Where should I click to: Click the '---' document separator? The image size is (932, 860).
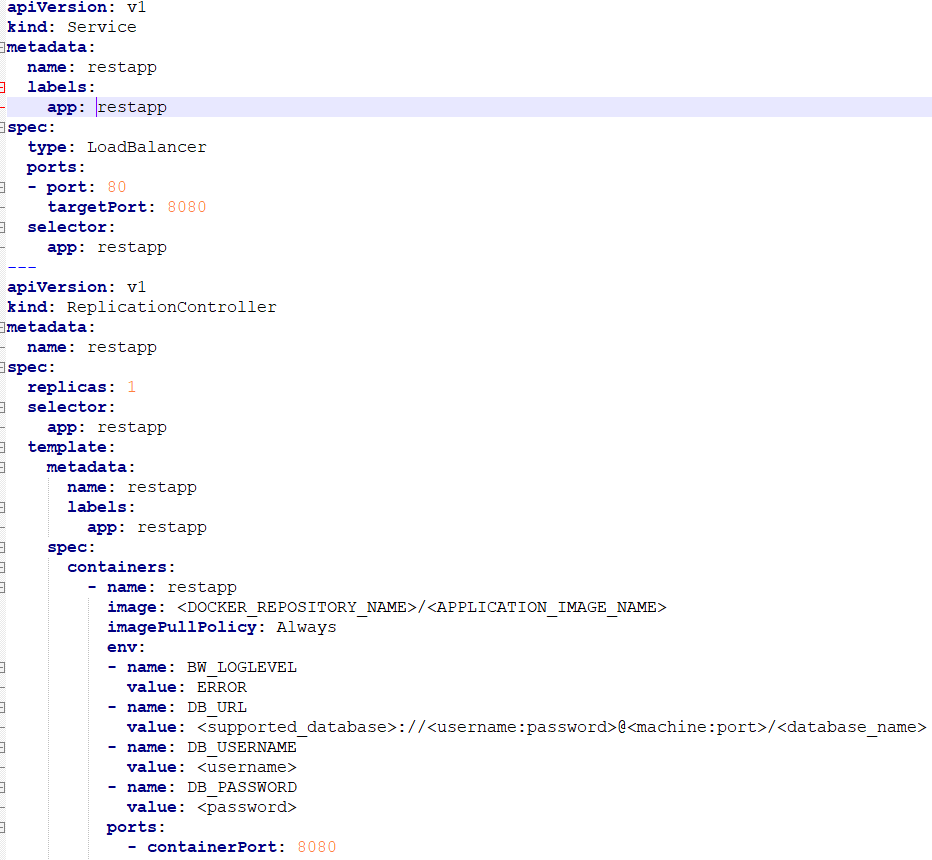coord(22,267)
